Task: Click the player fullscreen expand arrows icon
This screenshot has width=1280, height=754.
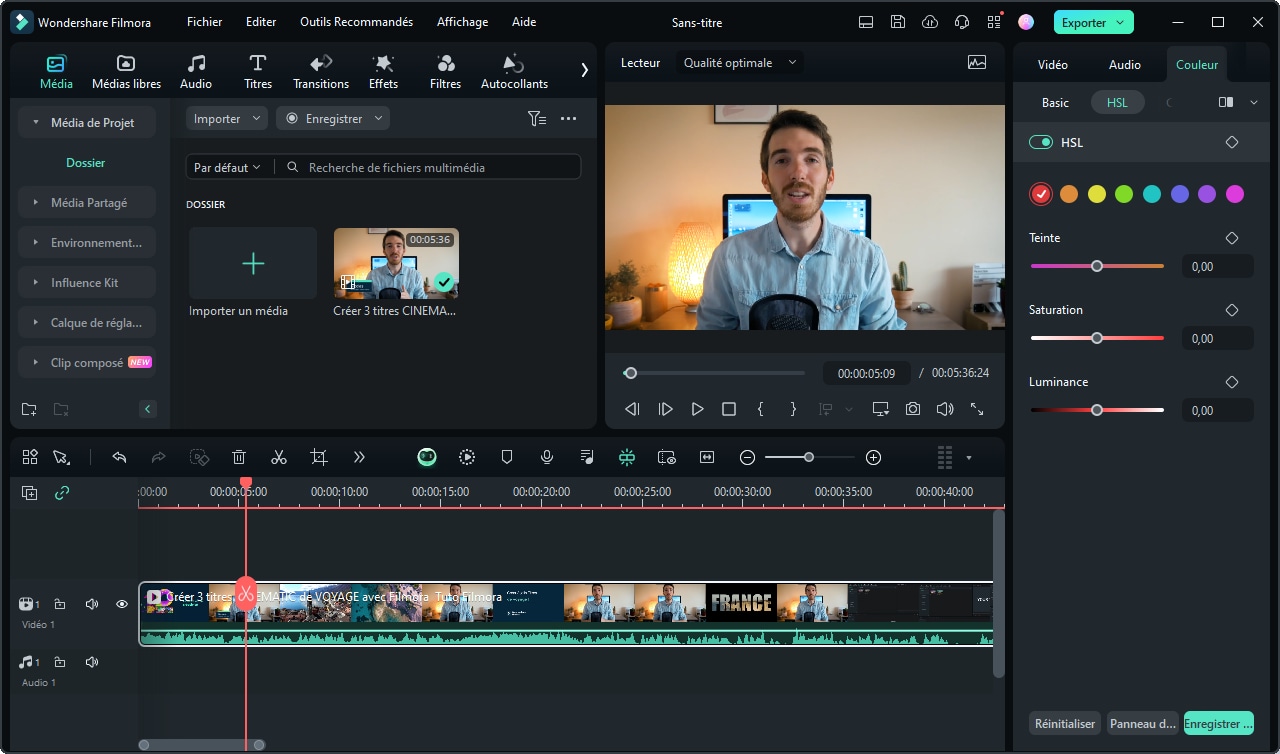Action: (x=977, y=409)
